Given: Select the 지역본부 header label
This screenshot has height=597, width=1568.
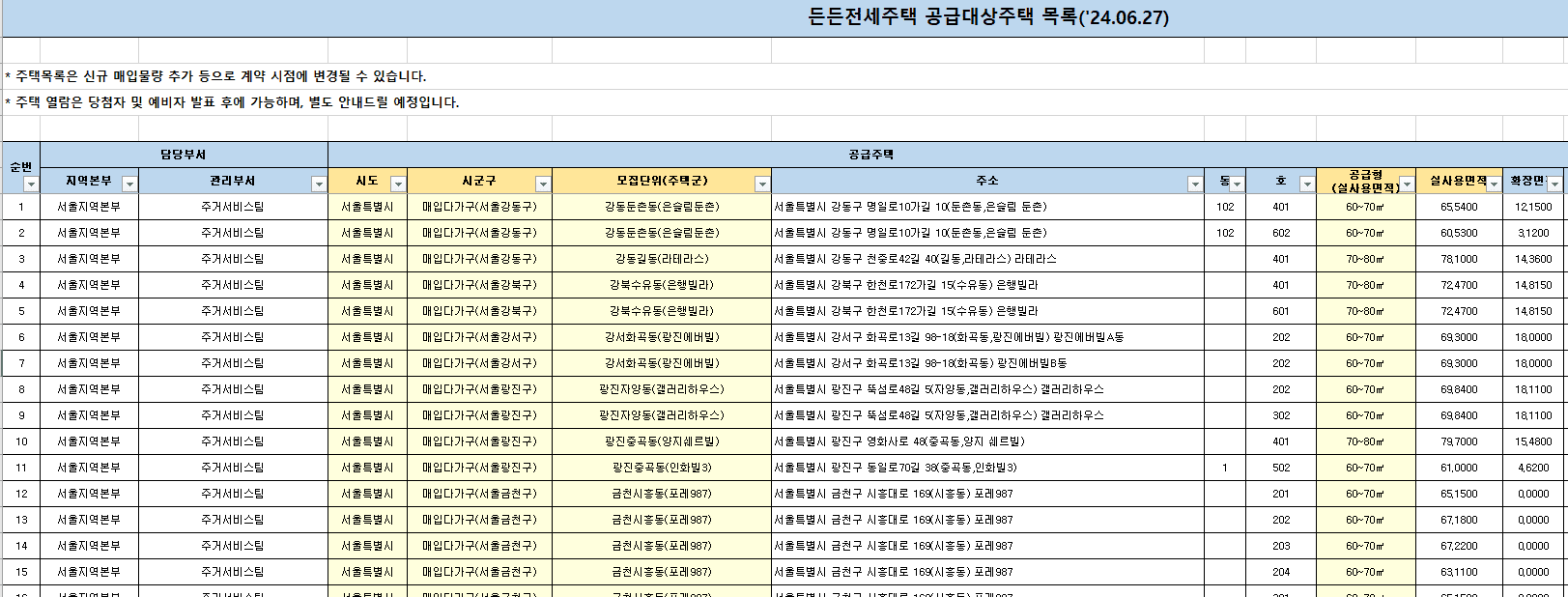Looking at the screenshot, I should point(89,181).
